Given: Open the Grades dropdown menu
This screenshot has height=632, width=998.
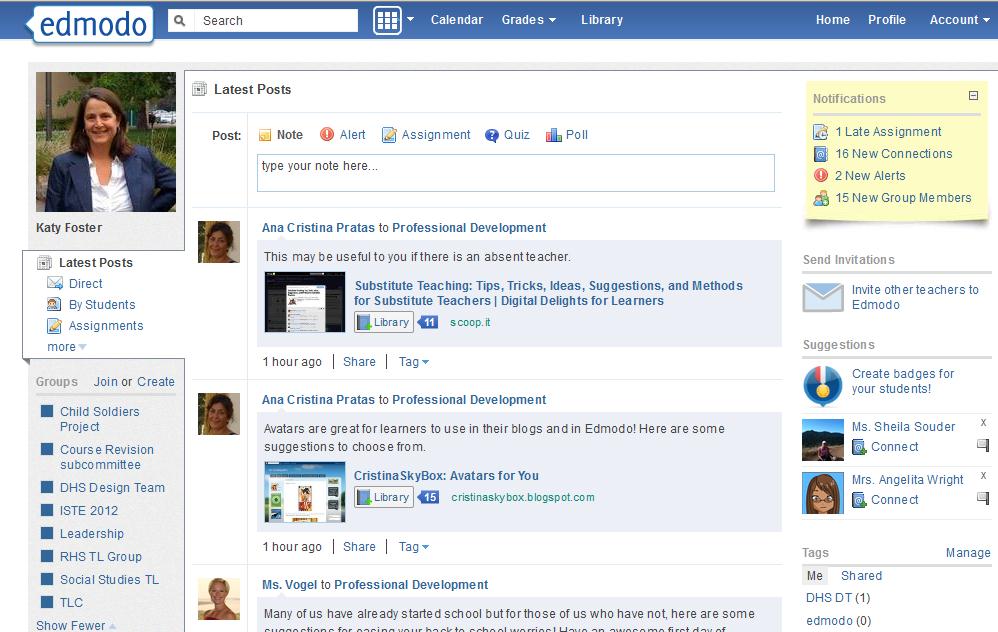Looking at the screenshot, I should 528,20.
